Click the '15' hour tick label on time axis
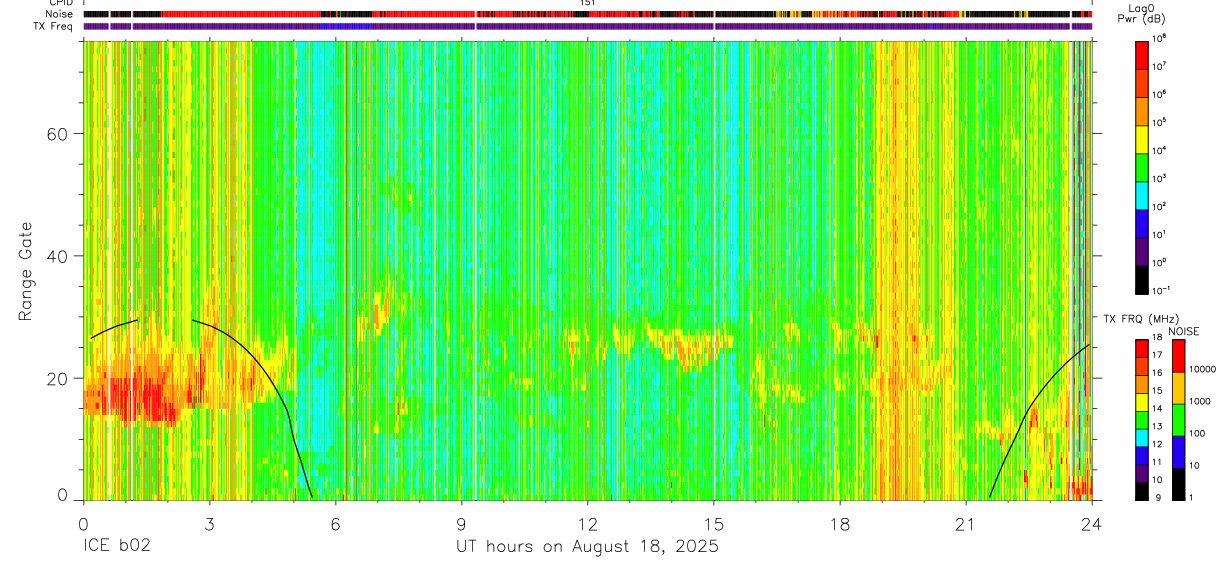 713,524
